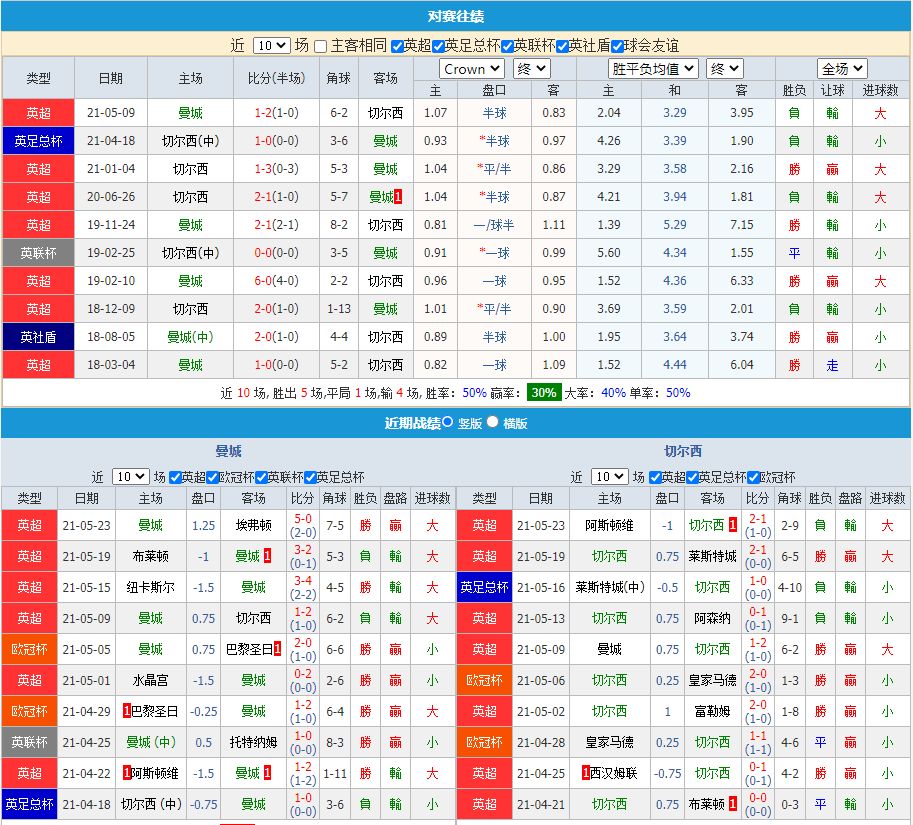The image size is (913, 825).
Task: Open the match count dropdown for 切尔西
Action: click(610, 477)
